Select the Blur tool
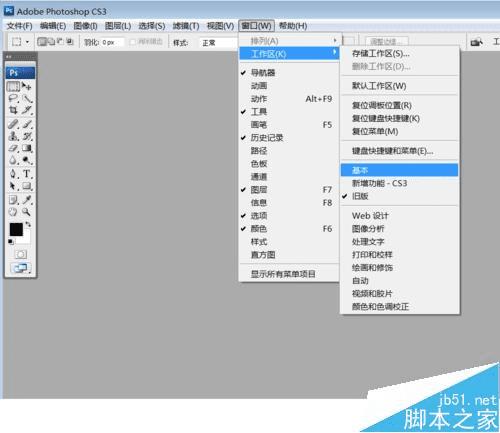The width and height of the screenshot is (500, 433). pyautogui.click(x=13, y=160)
